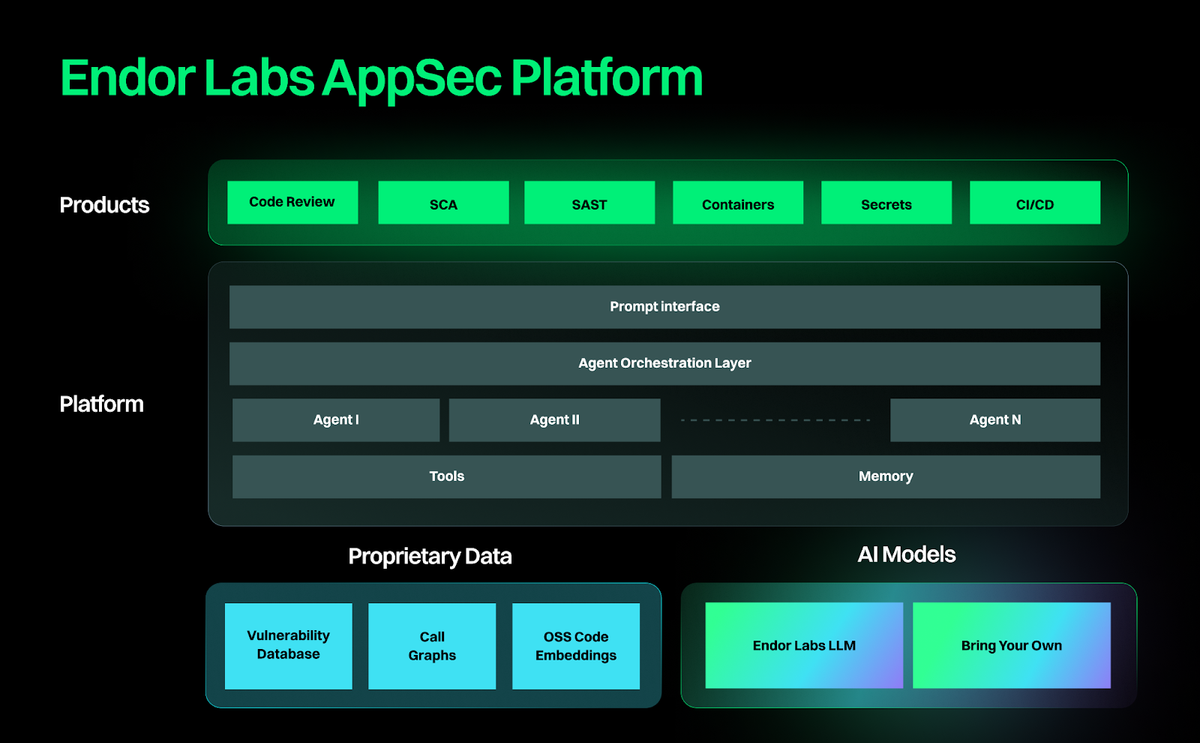This screenshot has width=1200, height=743.
Task: Click the Endor Labs AppSec Platform title
Action: coord(381,78)
